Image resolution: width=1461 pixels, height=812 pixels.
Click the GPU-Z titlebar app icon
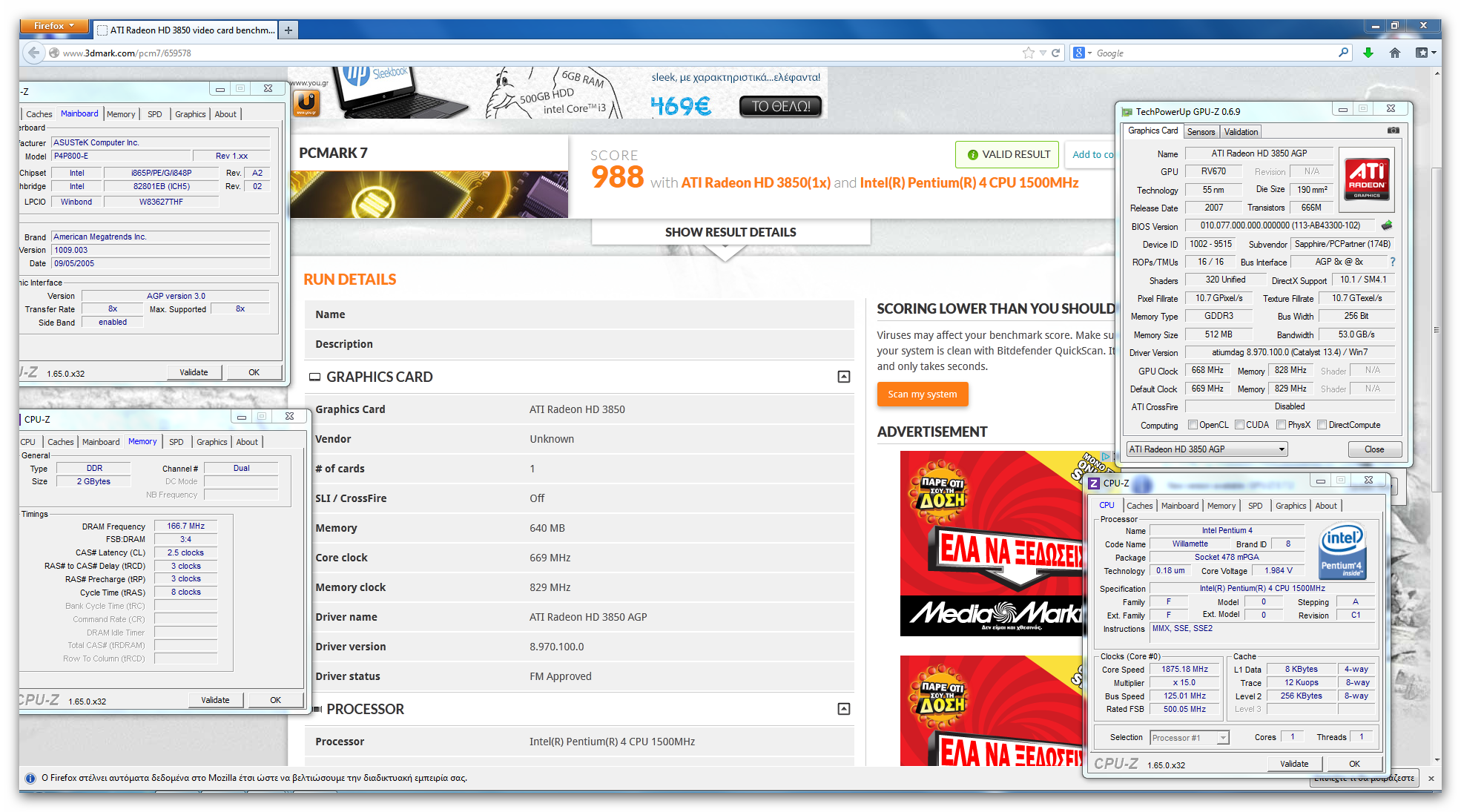tap(1127, 112)
